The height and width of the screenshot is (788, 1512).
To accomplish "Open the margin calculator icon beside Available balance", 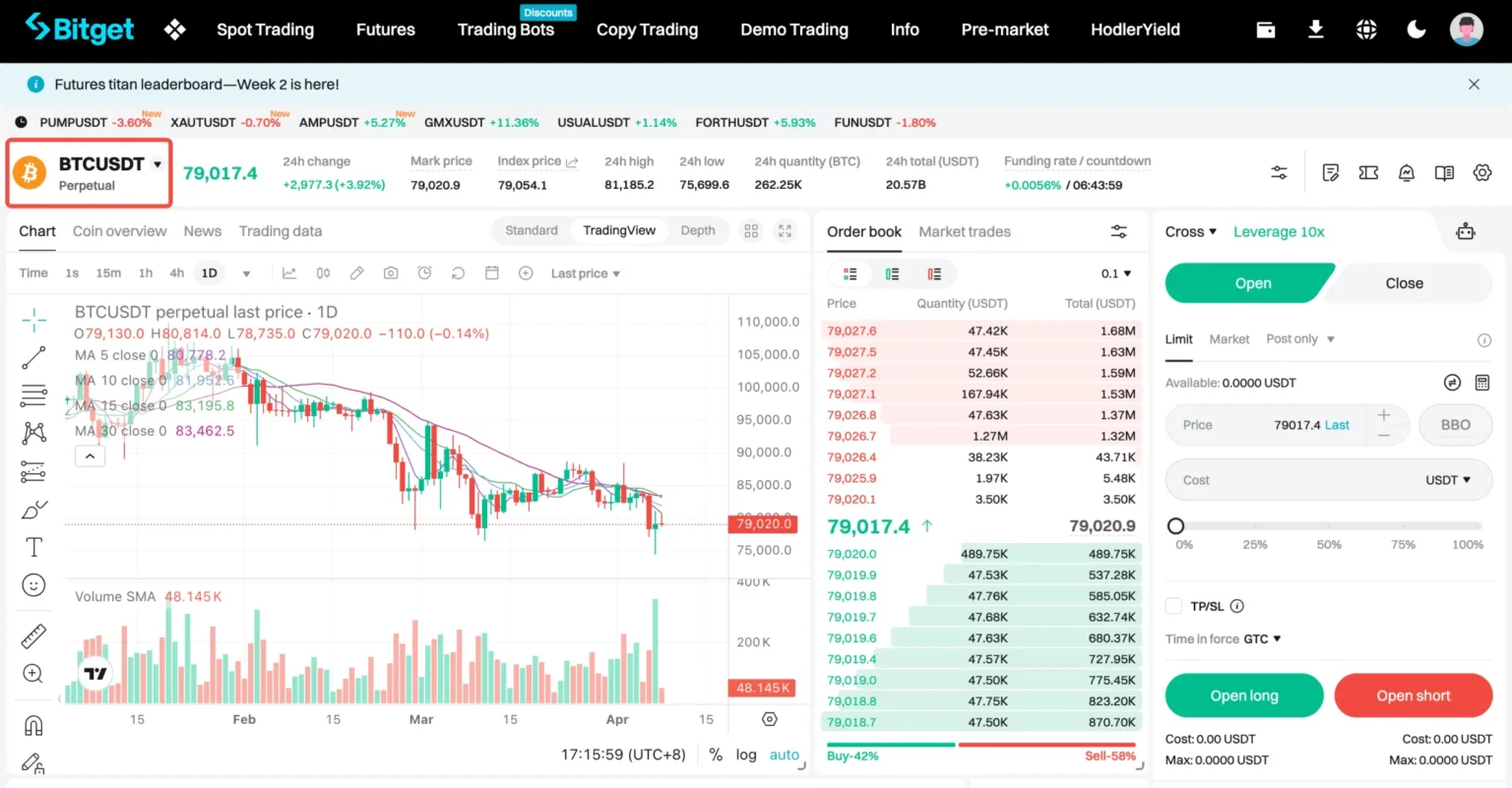I will [1482, 382].
